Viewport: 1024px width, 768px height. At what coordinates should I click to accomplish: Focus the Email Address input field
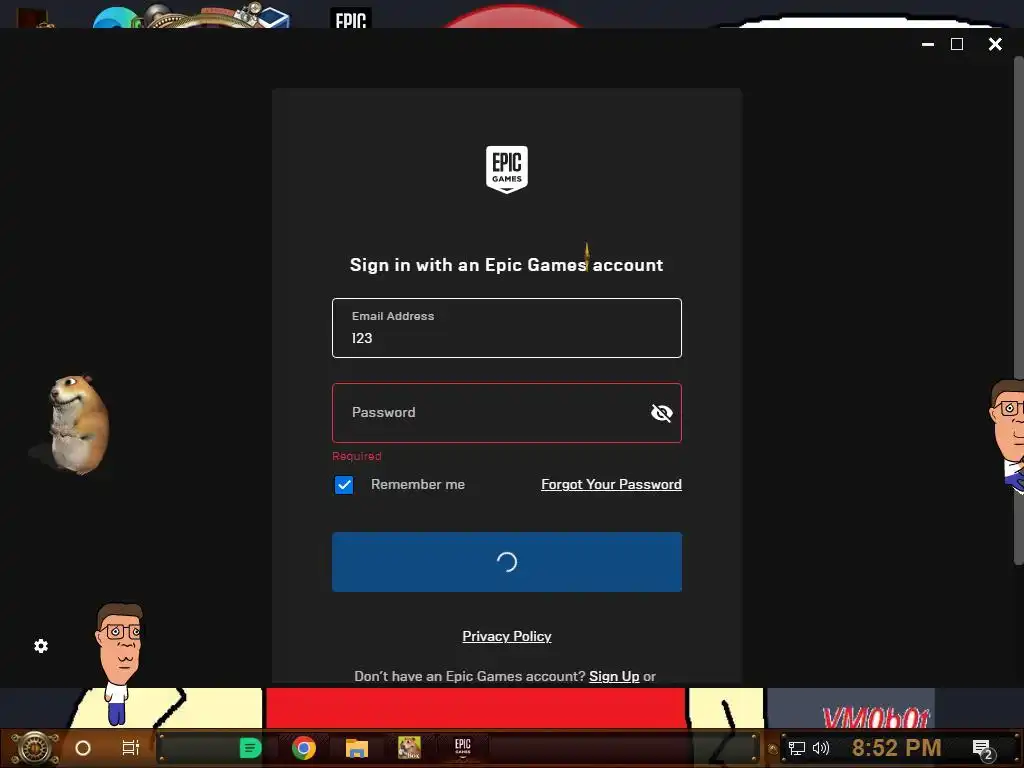pyautogui.click(x=507, y=328)
